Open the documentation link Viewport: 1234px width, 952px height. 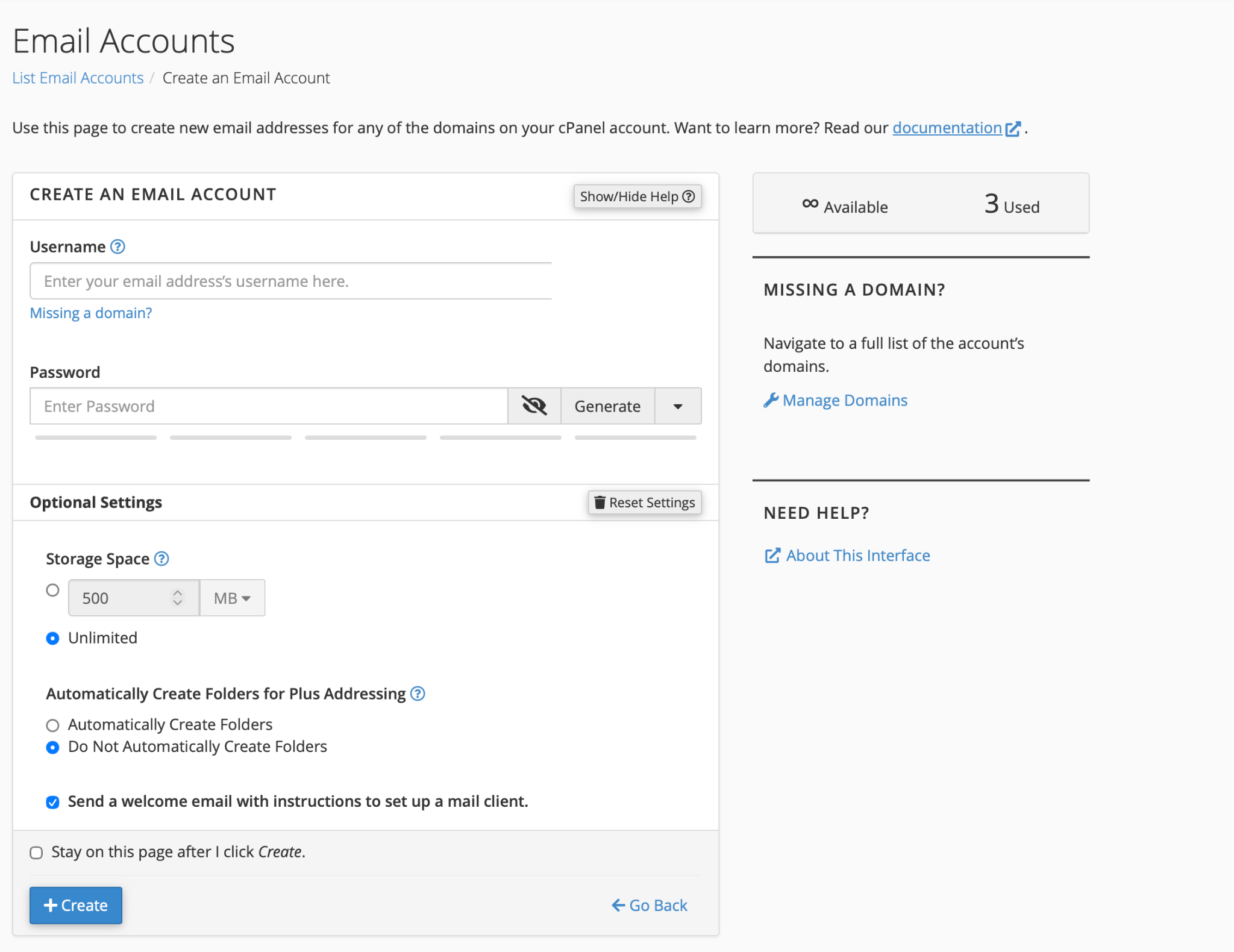(x=947, y=128)
